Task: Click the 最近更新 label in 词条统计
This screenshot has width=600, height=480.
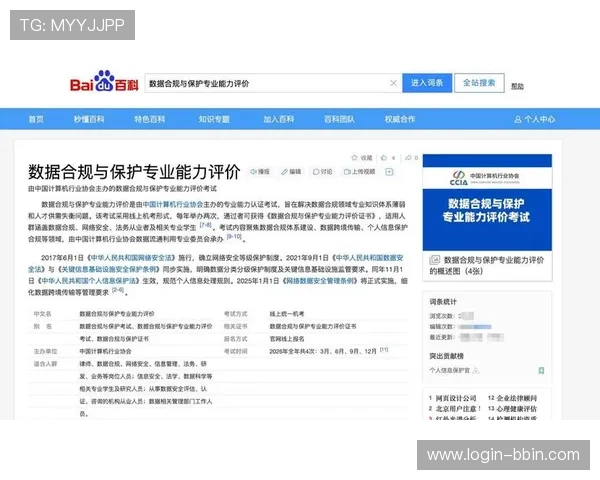Action: click(x=441, y=337)
